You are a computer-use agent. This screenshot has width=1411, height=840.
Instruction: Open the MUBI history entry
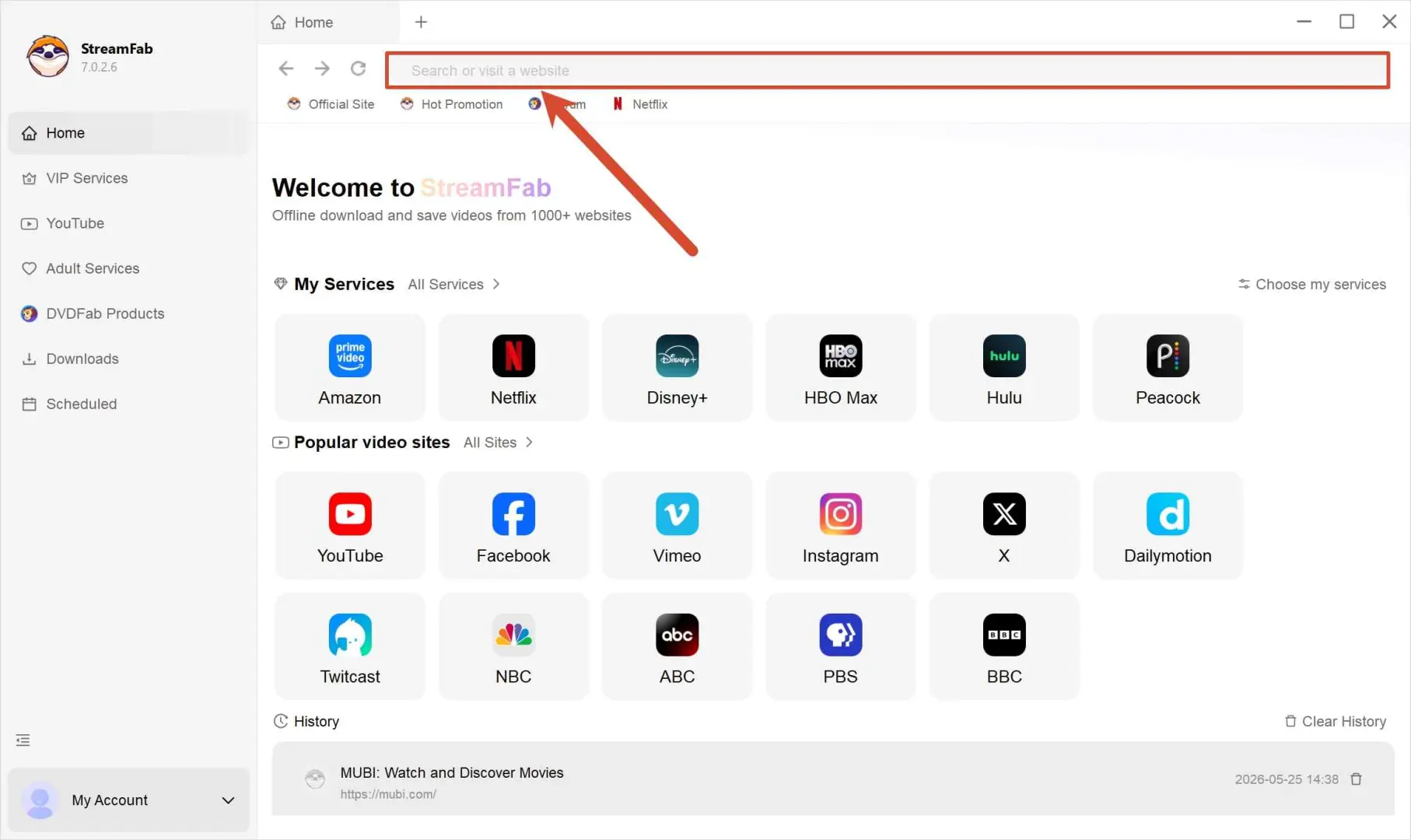(833, 779)
